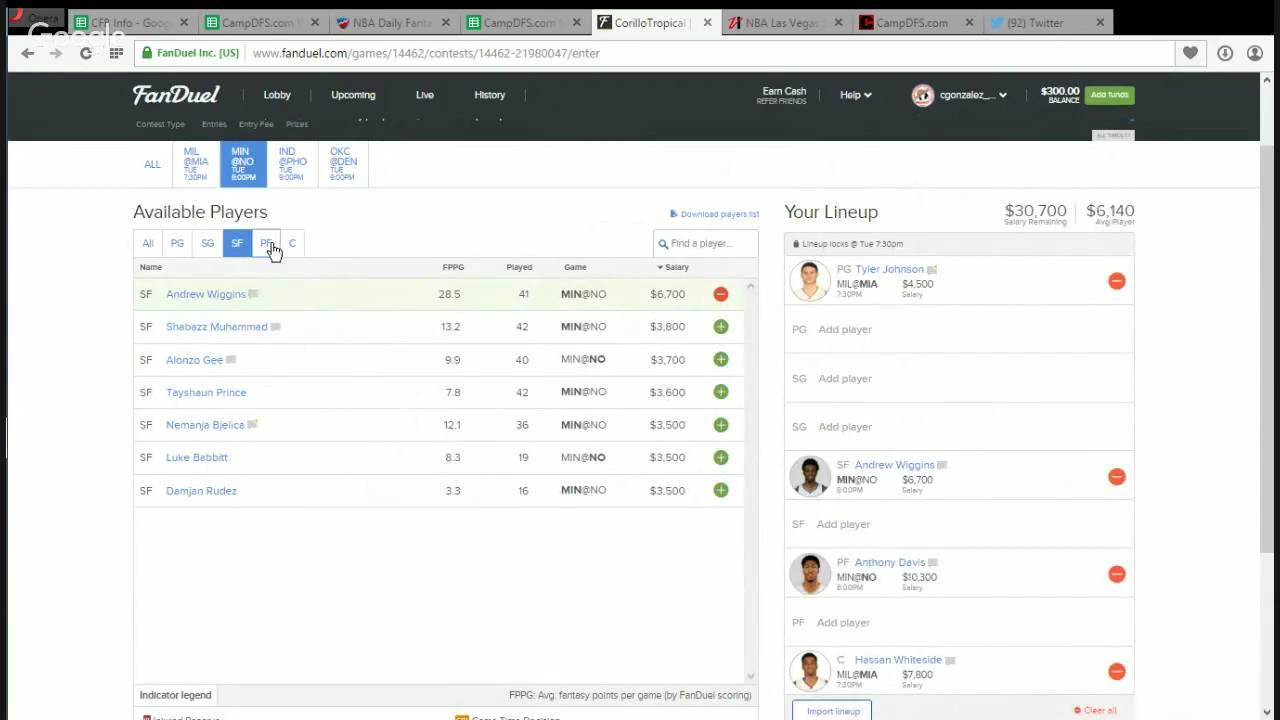Filter players by OKC @ DEN game
This screenshot has height=720, width=1280.
click(343, 164)
